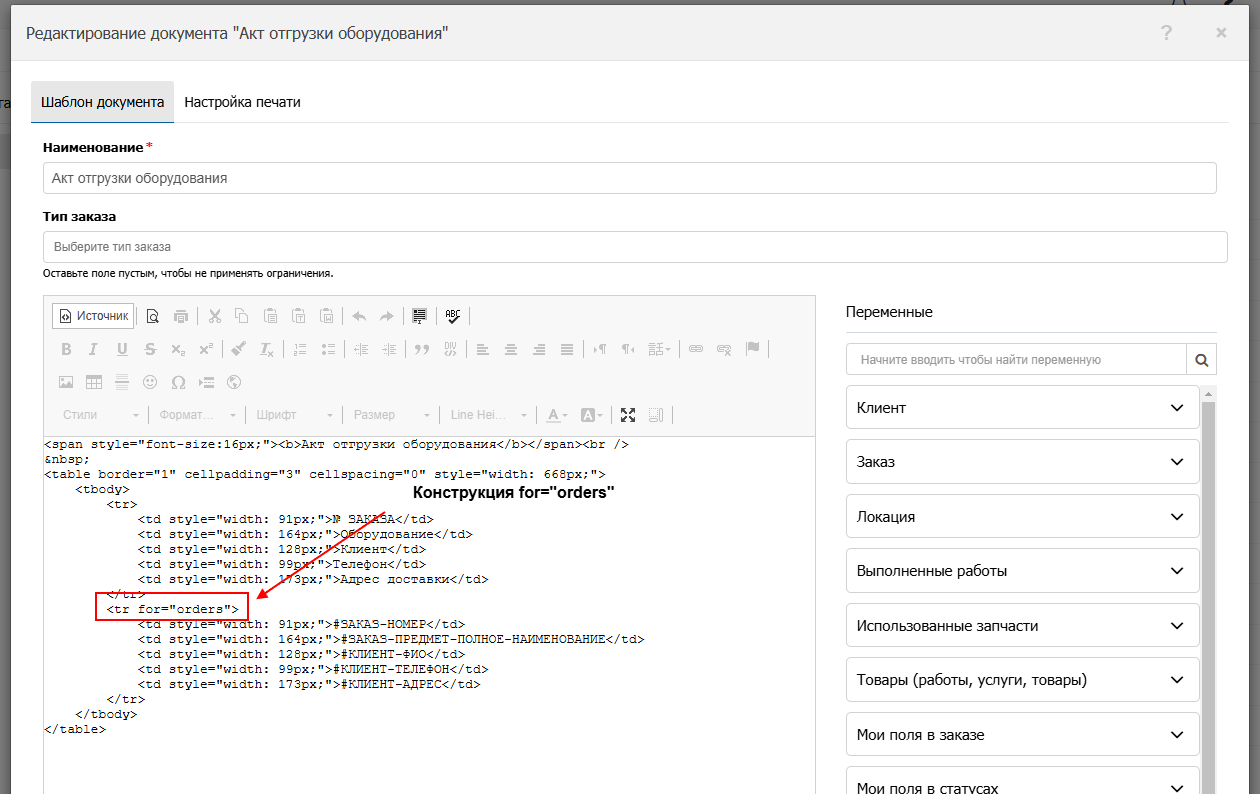
Task: Insert a numbered list
Action: pos(300,349)
